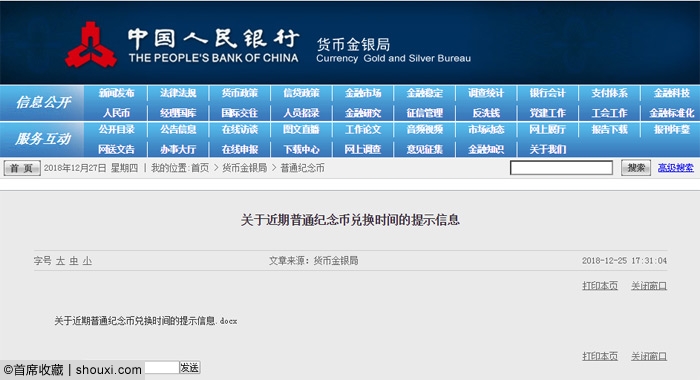Open the 高级搜索 advanced search link
The height and width of the screenshot is (380, 700).
(675, 168)
